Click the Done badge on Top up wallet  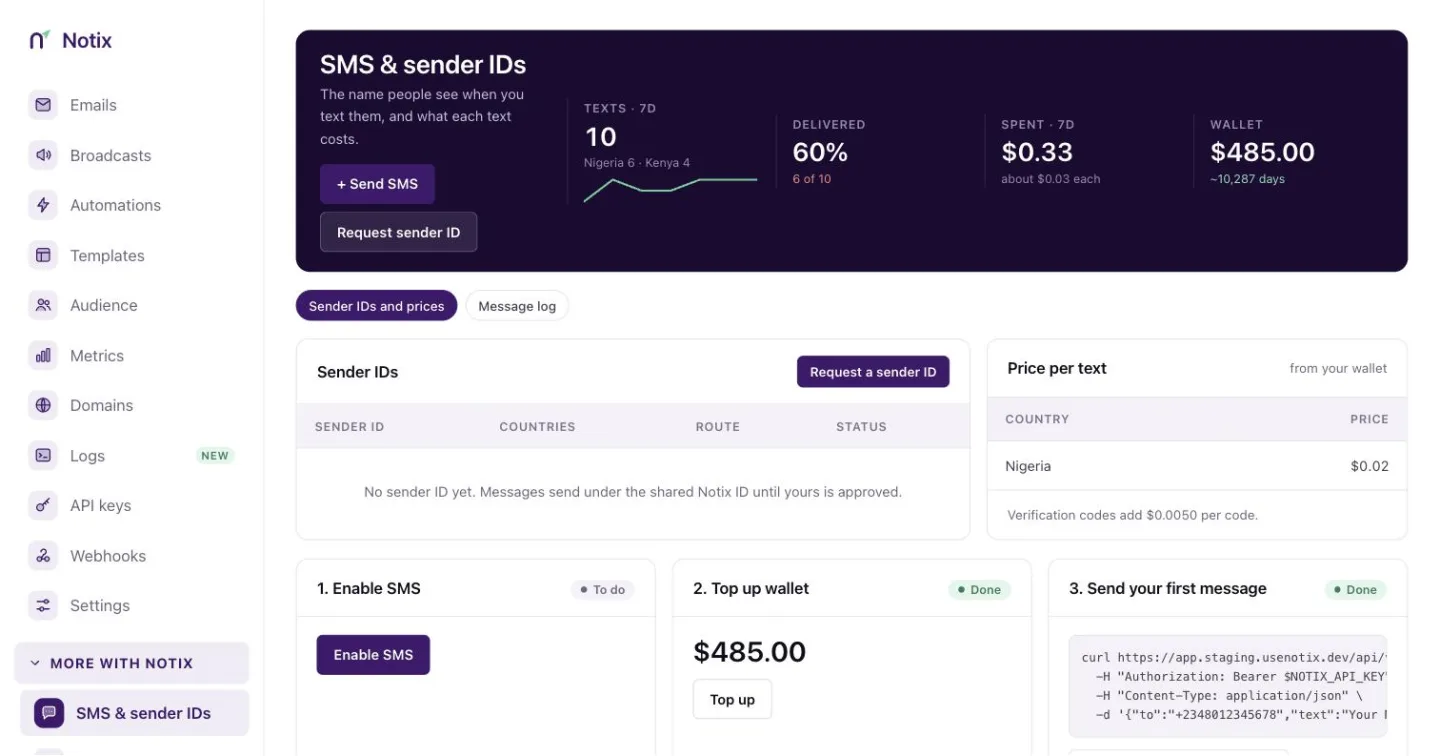click(x=979, y=590)
